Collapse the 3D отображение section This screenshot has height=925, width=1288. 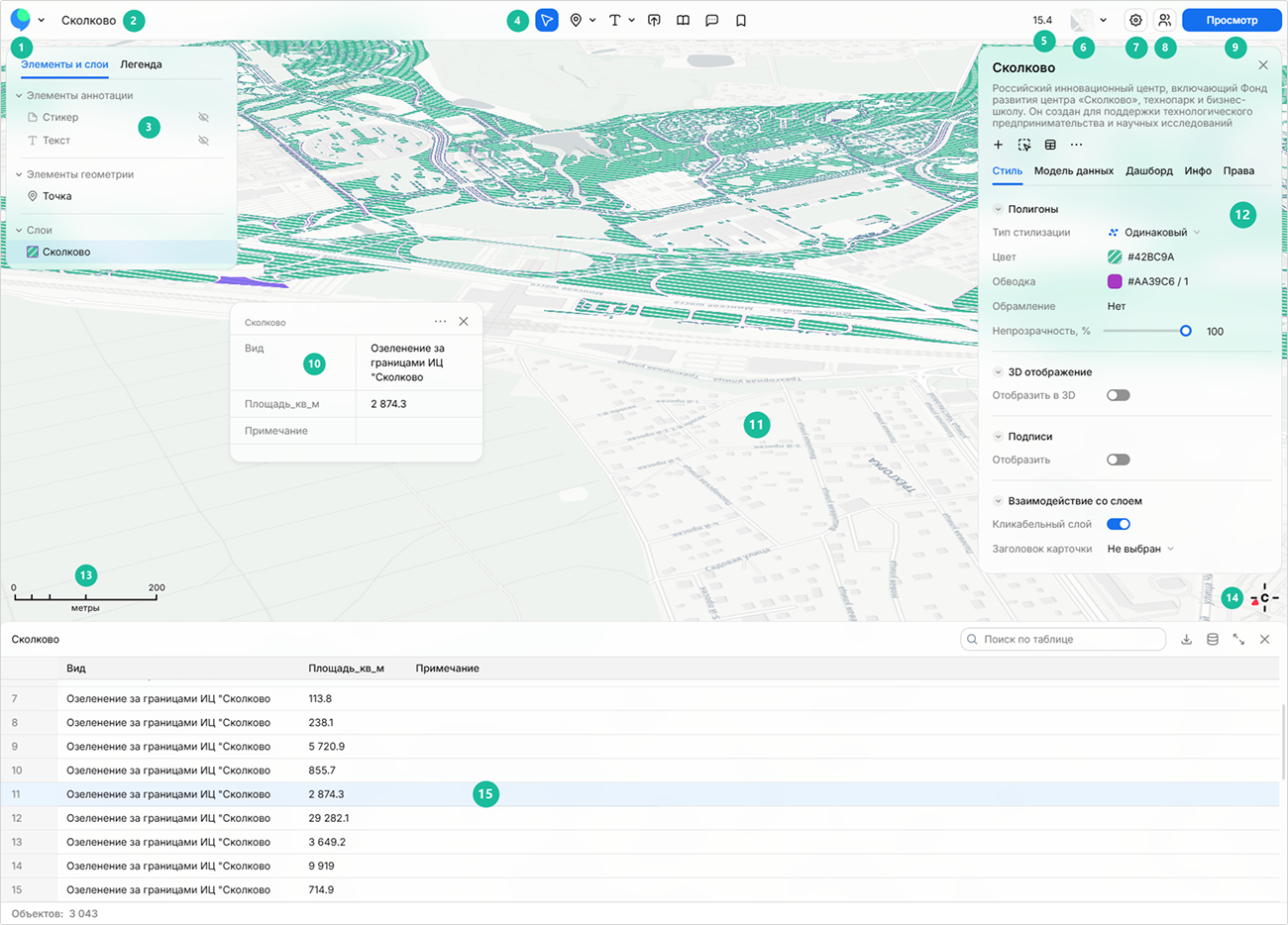click(x=999, y=372)
